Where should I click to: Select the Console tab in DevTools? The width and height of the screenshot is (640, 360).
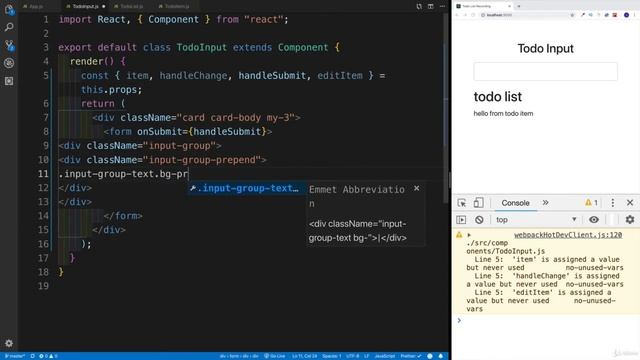coord(515,203)
